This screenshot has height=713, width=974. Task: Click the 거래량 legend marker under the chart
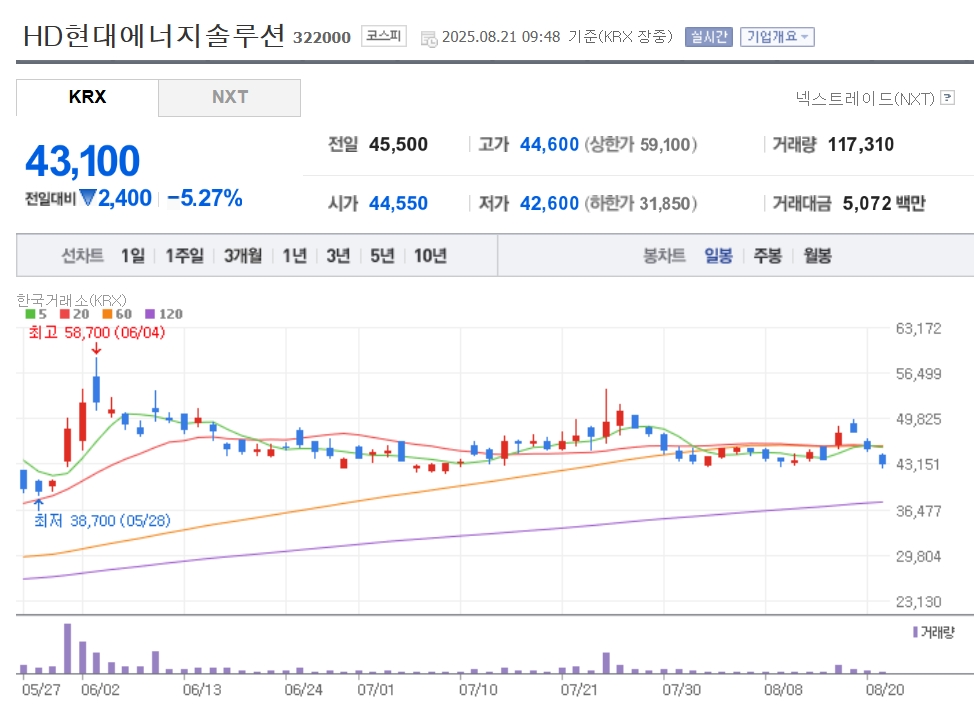click(x=915, y=632)
